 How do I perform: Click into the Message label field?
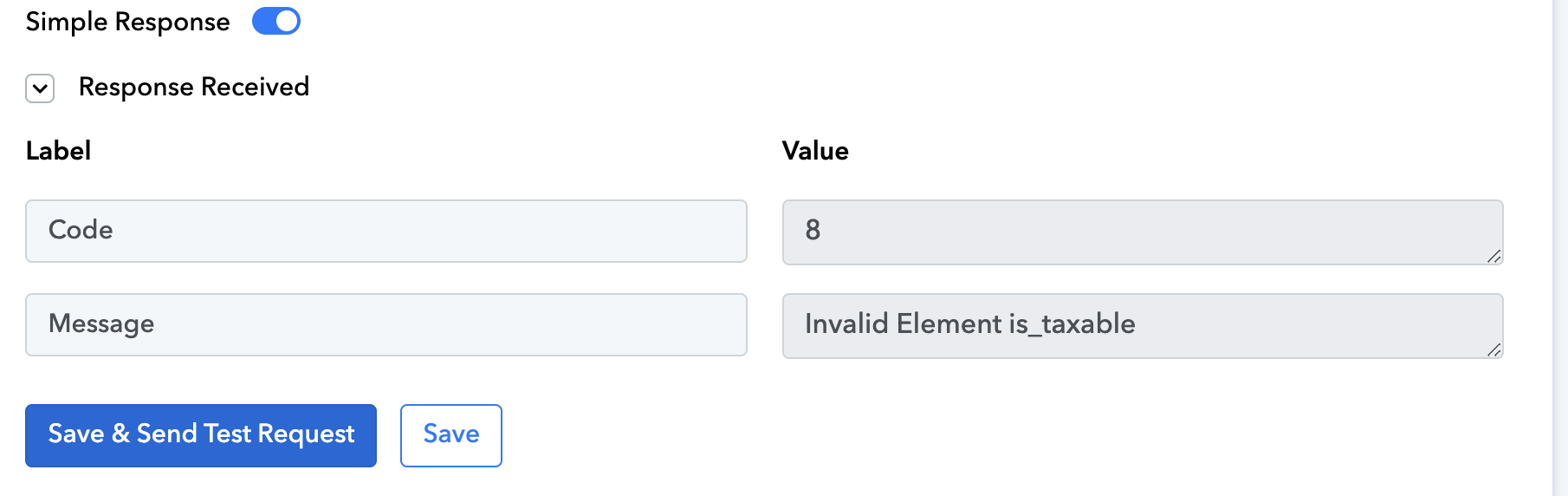click(x=386, y=324)
